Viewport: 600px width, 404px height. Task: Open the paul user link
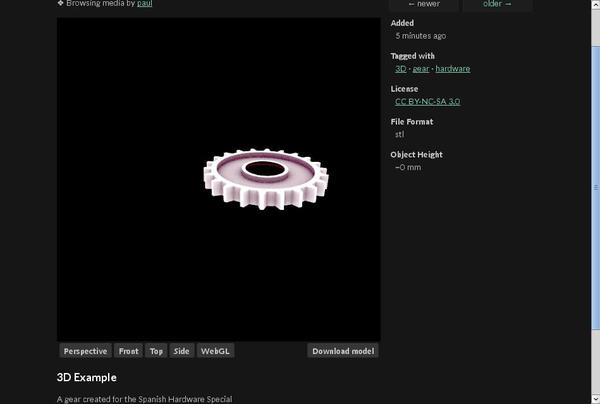click(145, 4)
